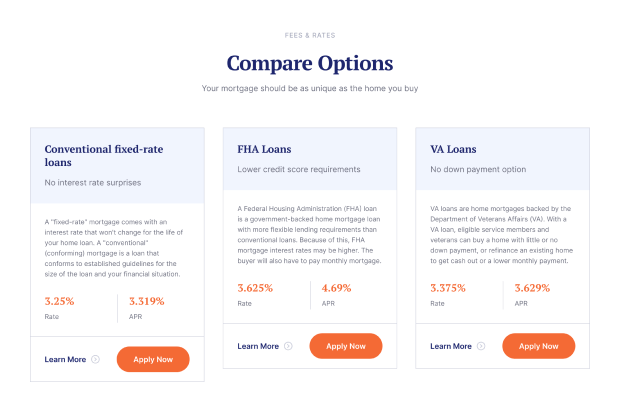Apply now for FHA Loans
Viewport: 620px width, 413px height.
[x=346, y=346]
